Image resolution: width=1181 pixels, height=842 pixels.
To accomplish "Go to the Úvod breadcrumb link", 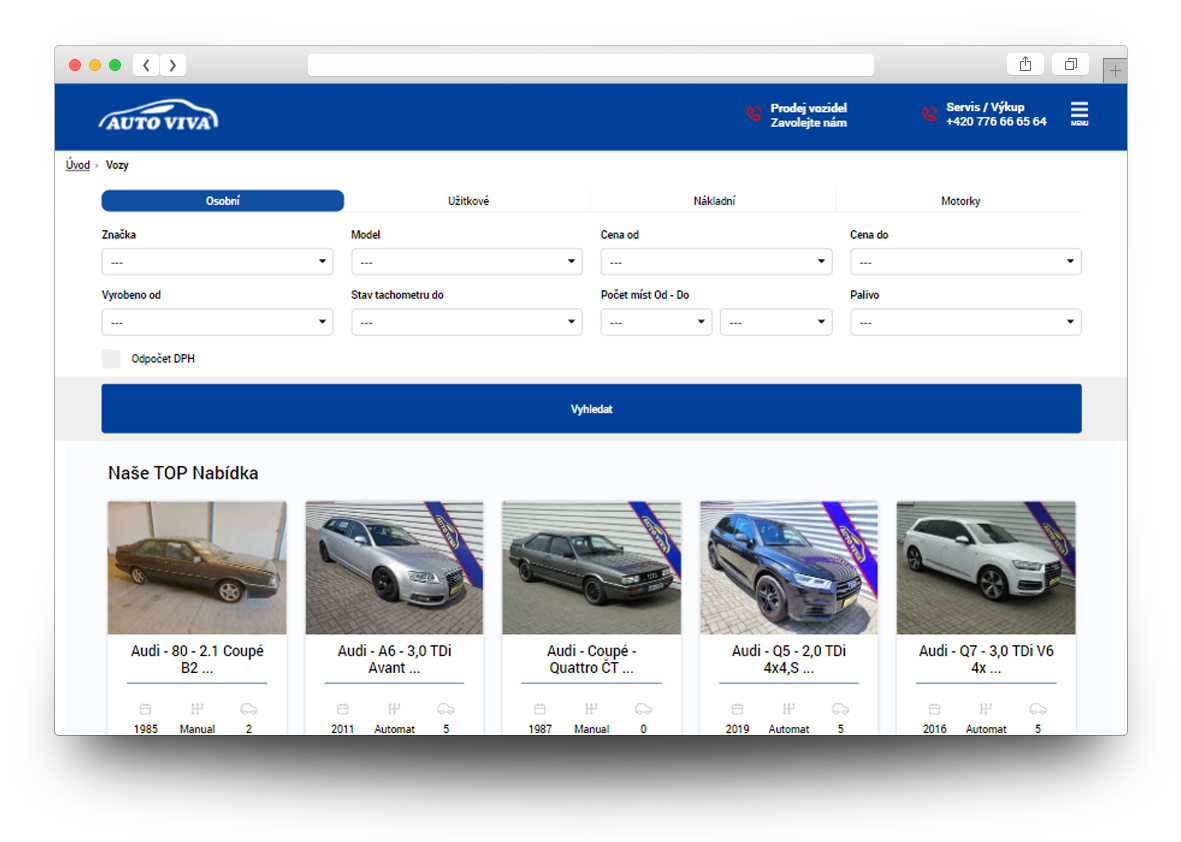I will (78, 165).
